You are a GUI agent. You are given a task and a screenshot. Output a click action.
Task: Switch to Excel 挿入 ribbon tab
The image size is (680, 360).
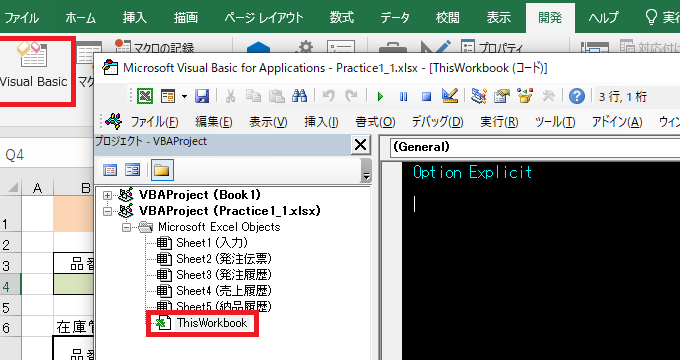pos(134,18)
